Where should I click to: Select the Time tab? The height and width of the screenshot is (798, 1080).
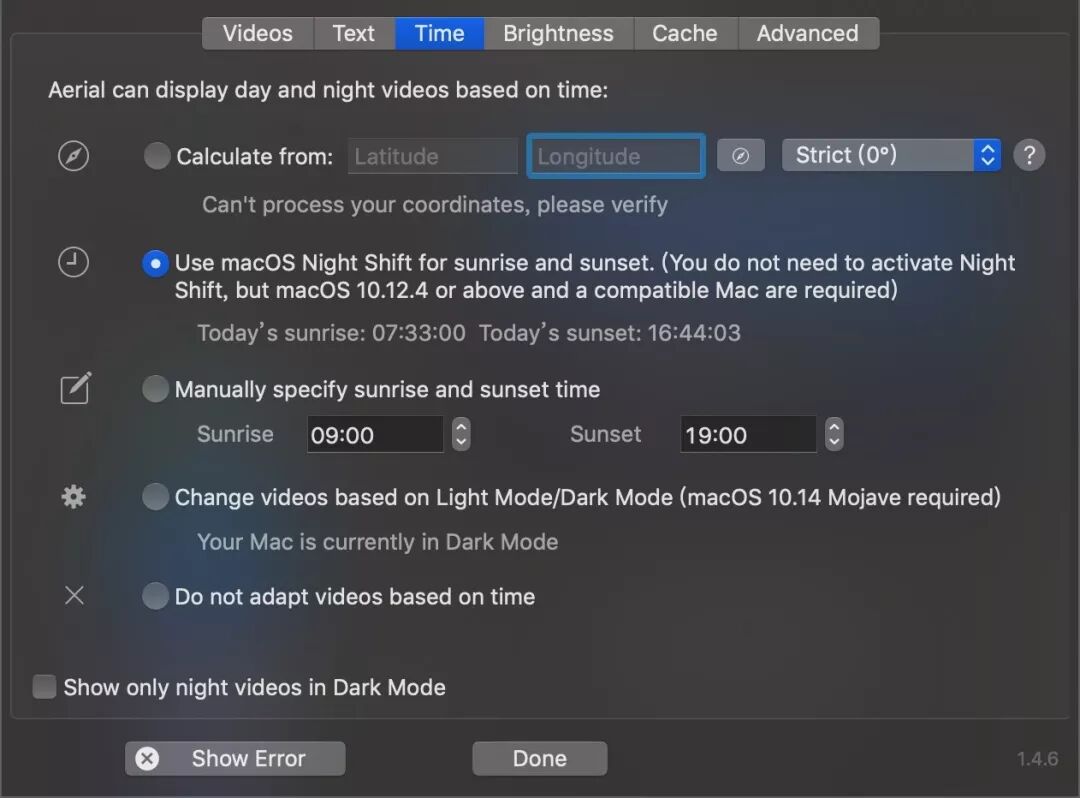(439, 33)
